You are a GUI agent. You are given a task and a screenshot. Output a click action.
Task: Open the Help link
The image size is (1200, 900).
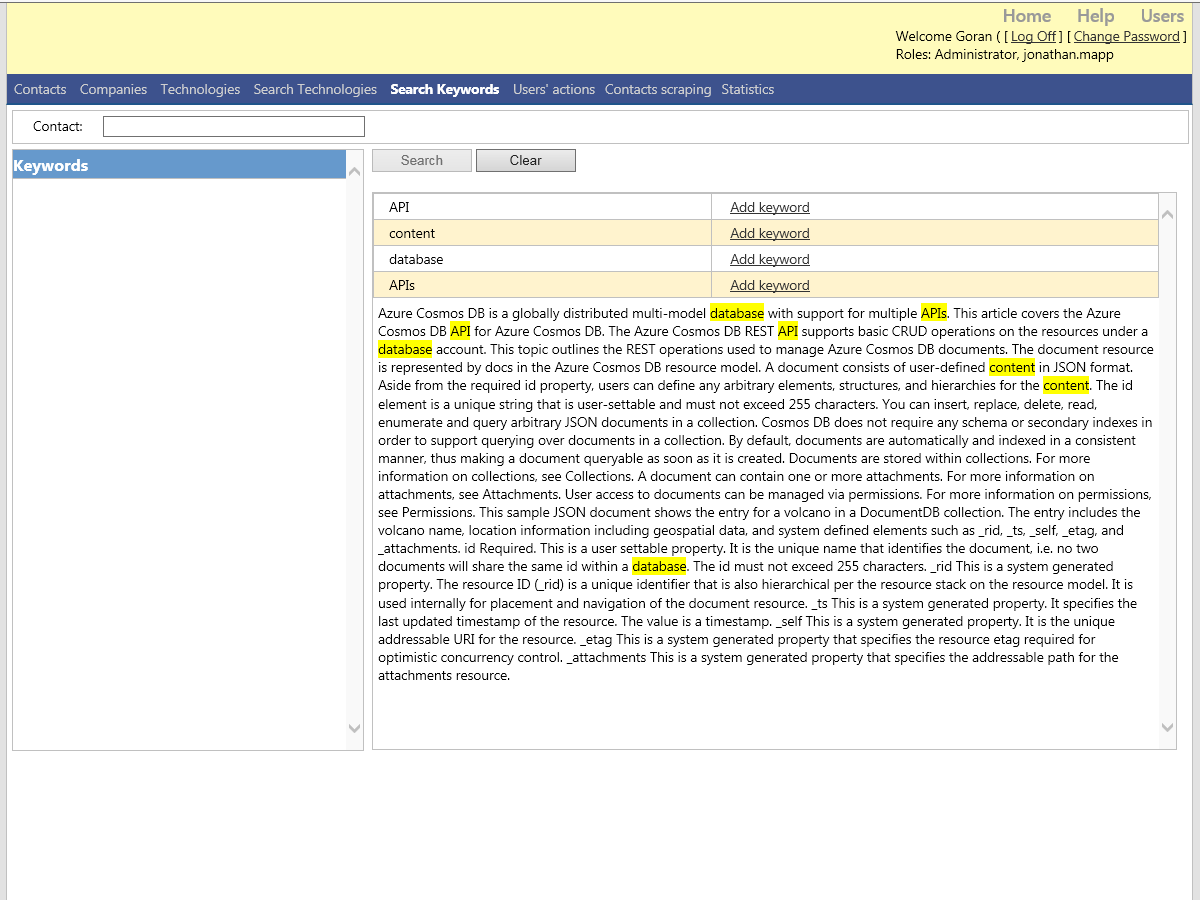[1096, 16]
